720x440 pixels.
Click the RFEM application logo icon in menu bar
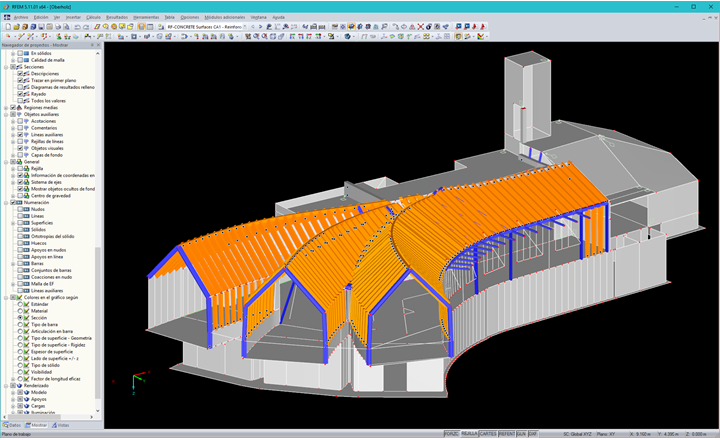coord(7,17)
